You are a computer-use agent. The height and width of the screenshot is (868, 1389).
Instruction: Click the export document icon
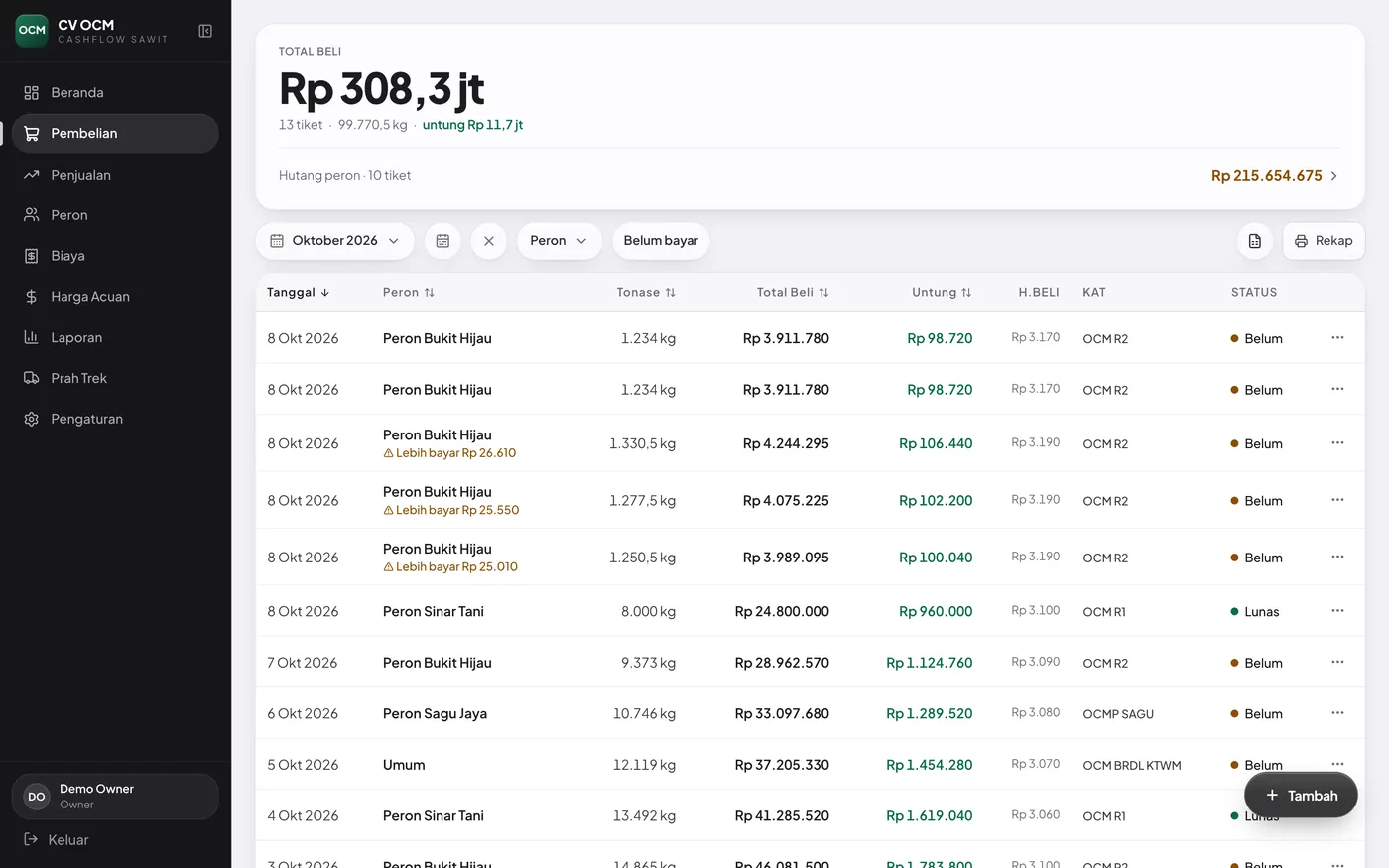click(1255, 241)
